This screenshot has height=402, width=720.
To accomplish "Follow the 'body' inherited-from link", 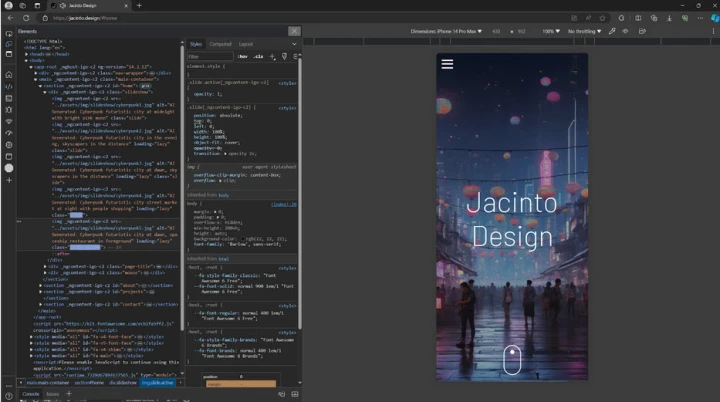I will coord(224,195).
